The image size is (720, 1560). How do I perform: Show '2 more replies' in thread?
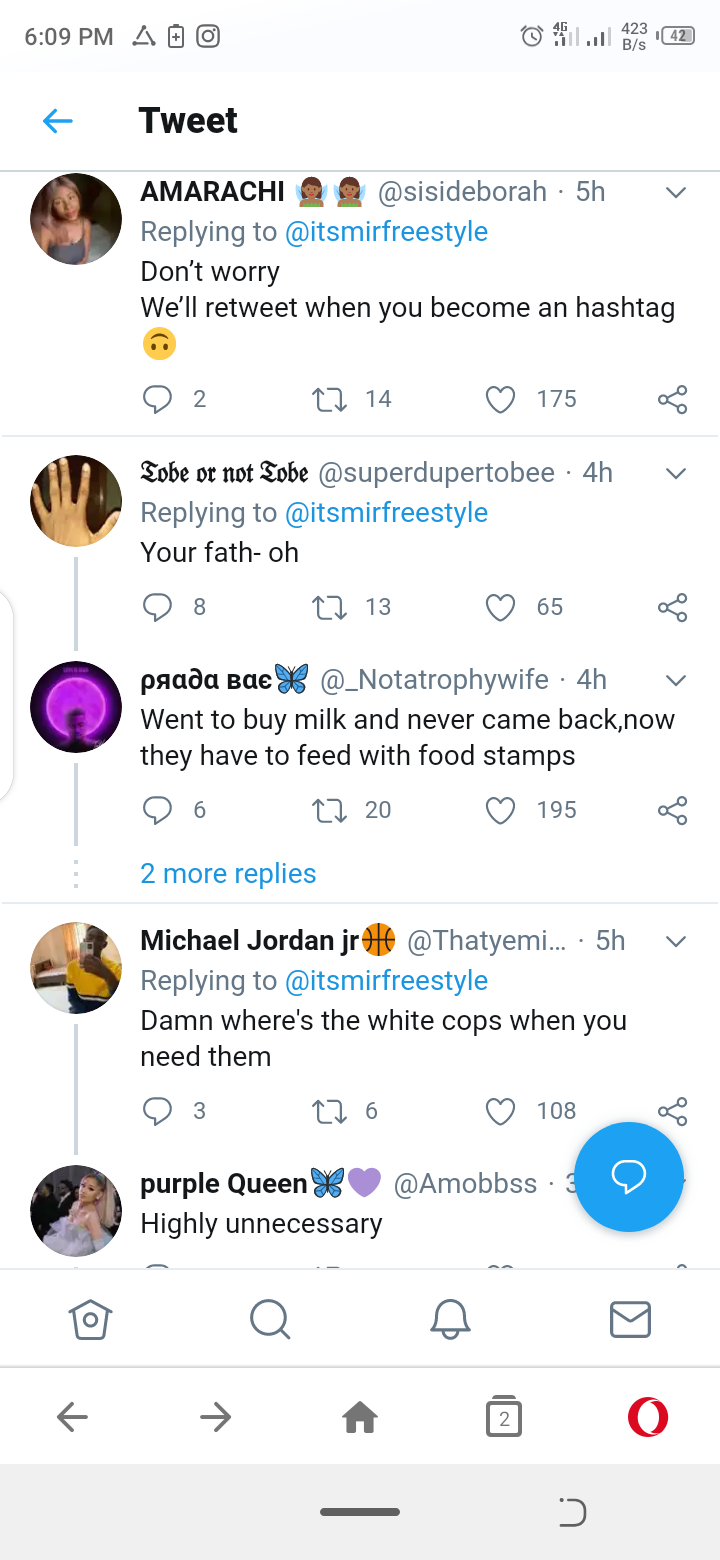point(228,874)
